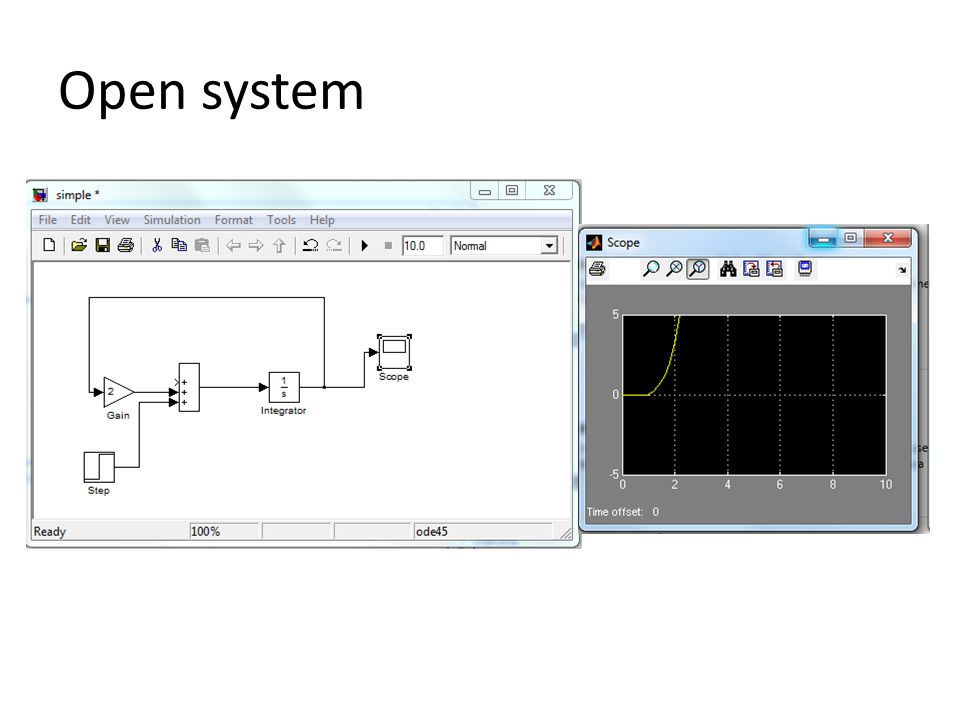Close the Scope window

tap(888, 238)
